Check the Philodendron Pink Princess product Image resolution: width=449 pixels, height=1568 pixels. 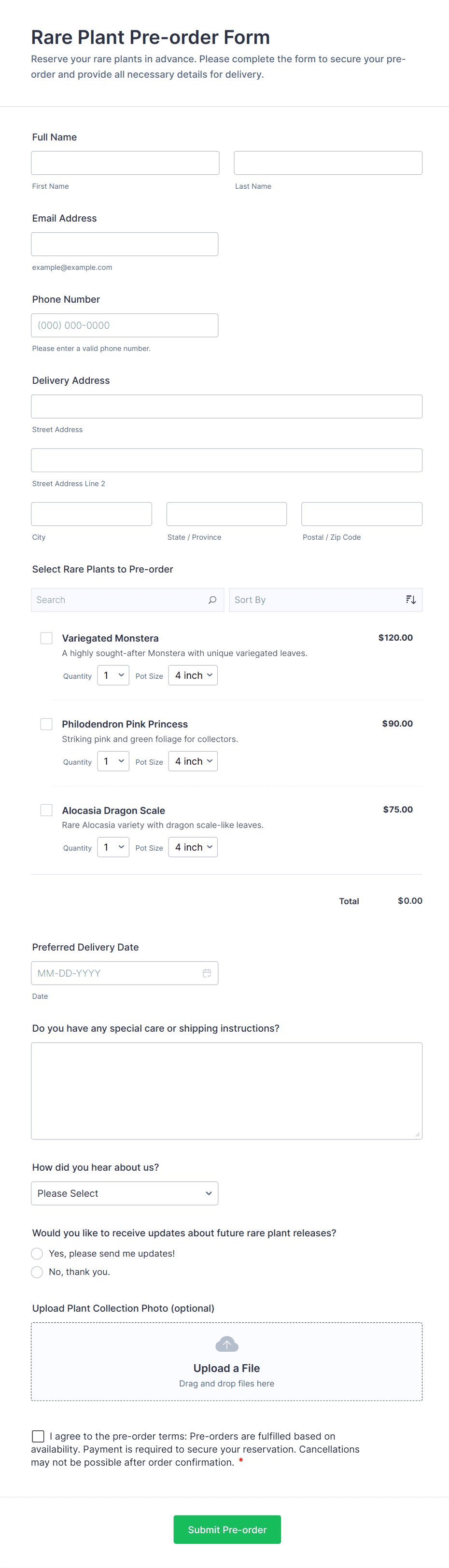46,724
